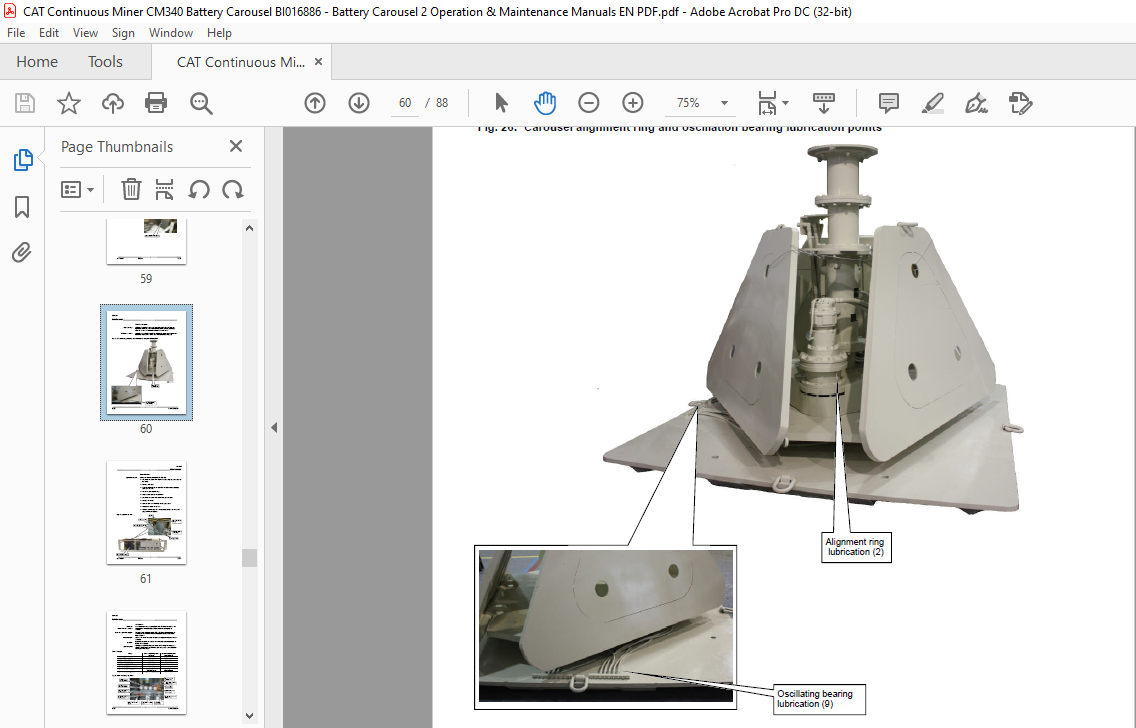Print the document with printer icon
This screenshot has width=1136, height=728.
[156, 103]
